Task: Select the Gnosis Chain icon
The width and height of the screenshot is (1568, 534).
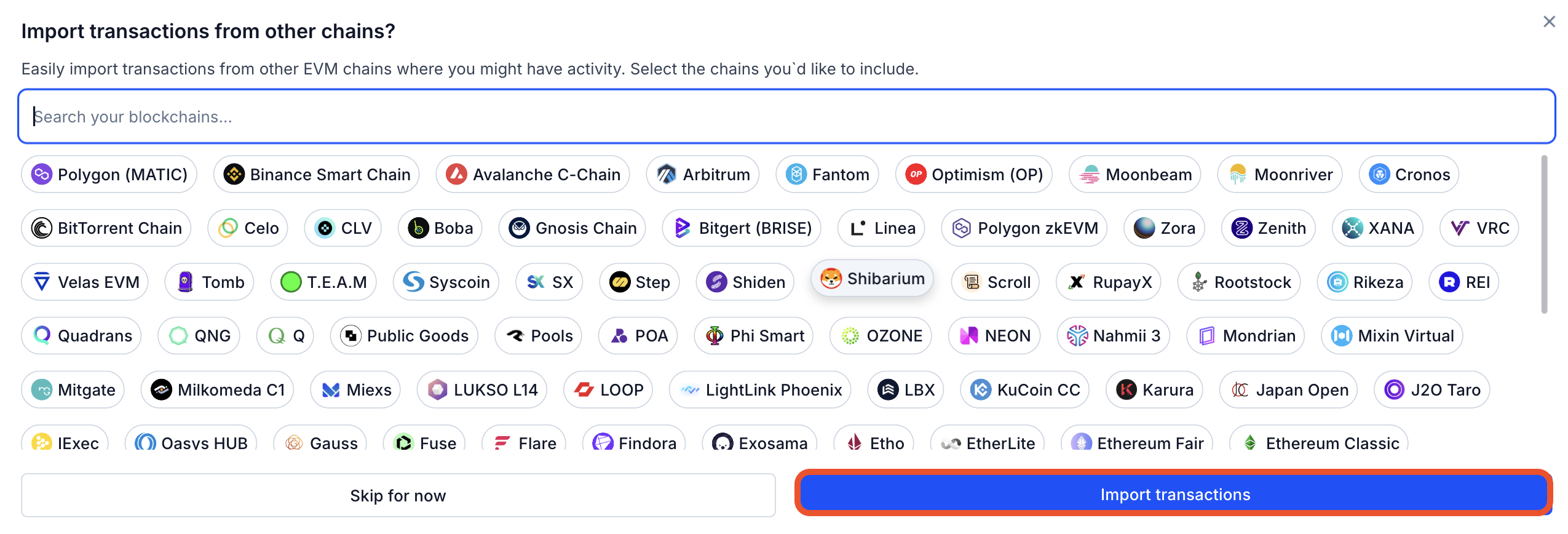Action: (519, 228)
